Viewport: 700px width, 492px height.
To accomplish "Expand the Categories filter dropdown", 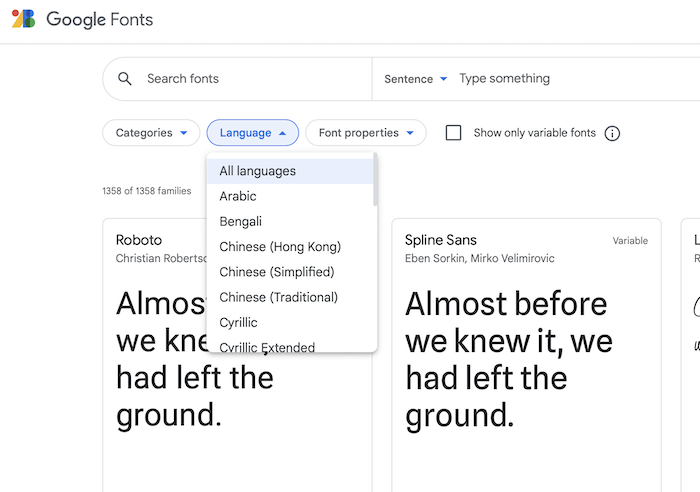I will 151,133.
